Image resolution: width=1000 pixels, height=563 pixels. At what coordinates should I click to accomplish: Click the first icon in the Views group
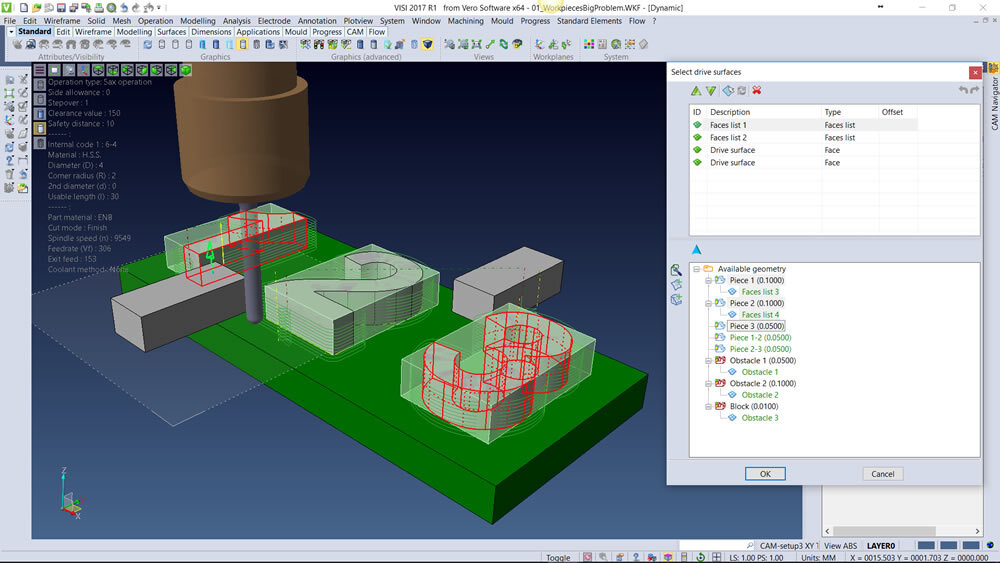click(450, 44)
